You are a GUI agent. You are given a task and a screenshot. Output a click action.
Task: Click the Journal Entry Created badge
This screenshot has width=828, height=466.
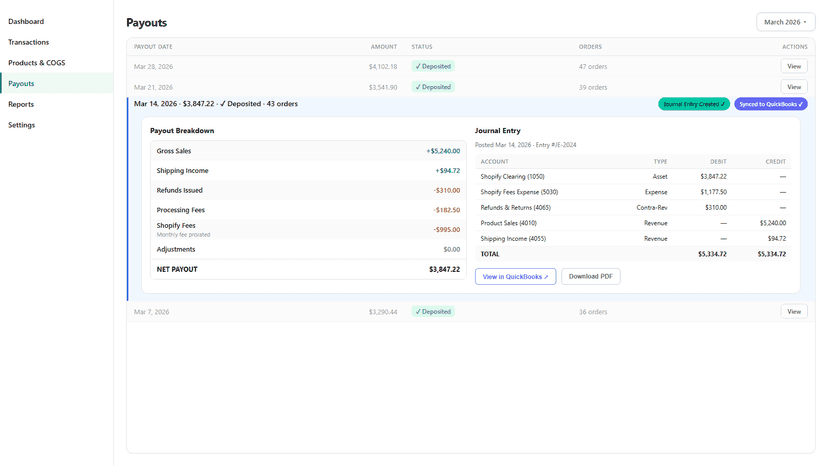click(x=694, y=104)
